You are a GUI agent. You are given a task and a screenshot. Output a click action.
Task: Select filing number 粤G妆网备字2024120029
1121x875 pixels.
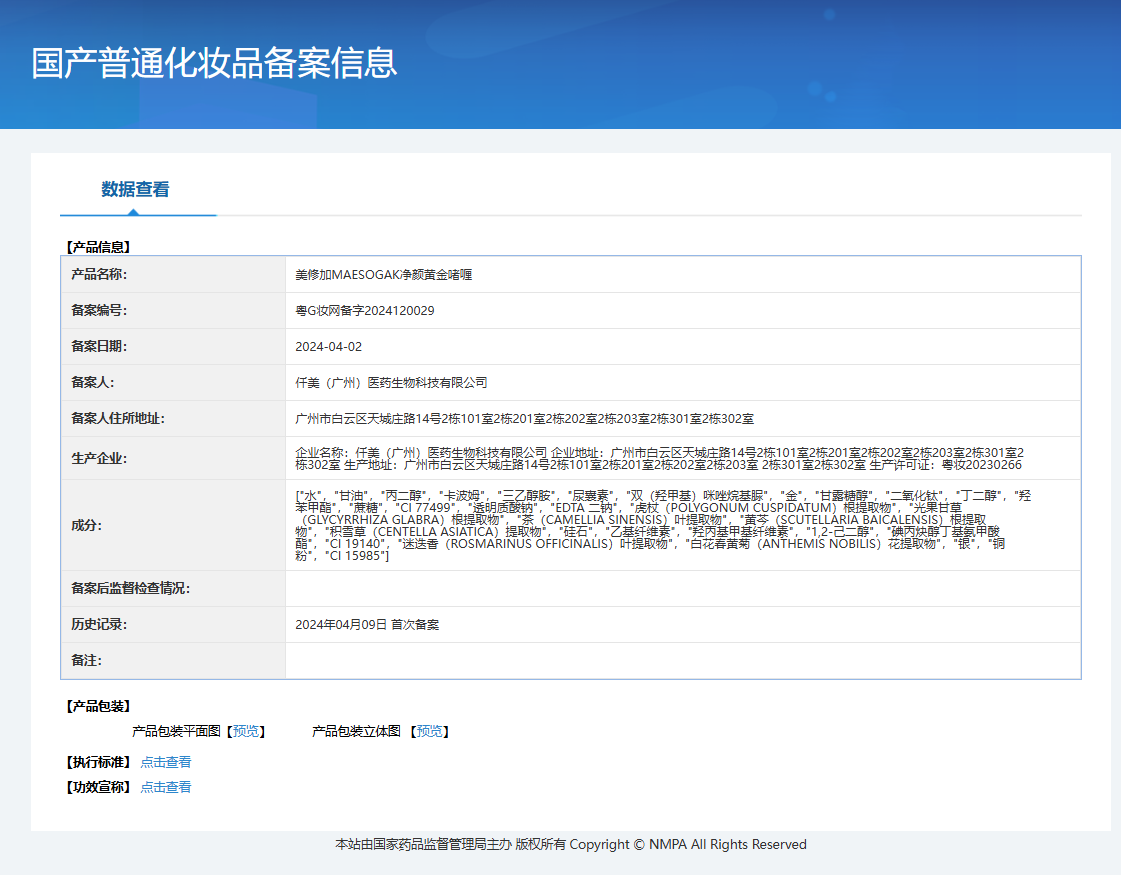click(x=365, y=310)
